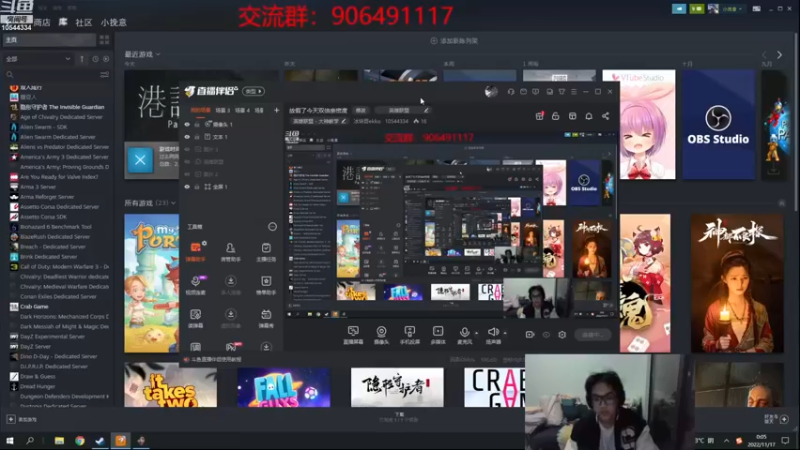This screenshot has height=450, width=800.
Task: Select the scene 4 tab in streaming app
Action: (x=242, y=110)
